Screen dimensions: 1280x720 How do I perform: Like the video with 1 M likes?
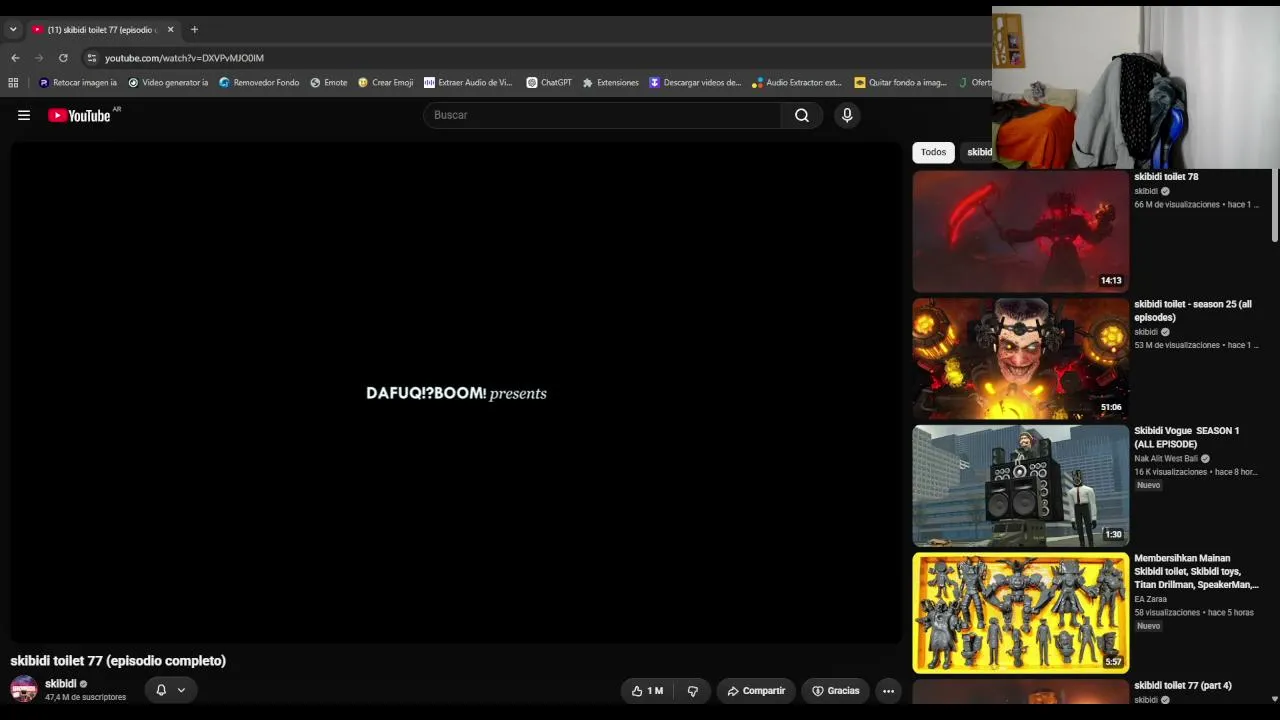(x=647, y=691)
